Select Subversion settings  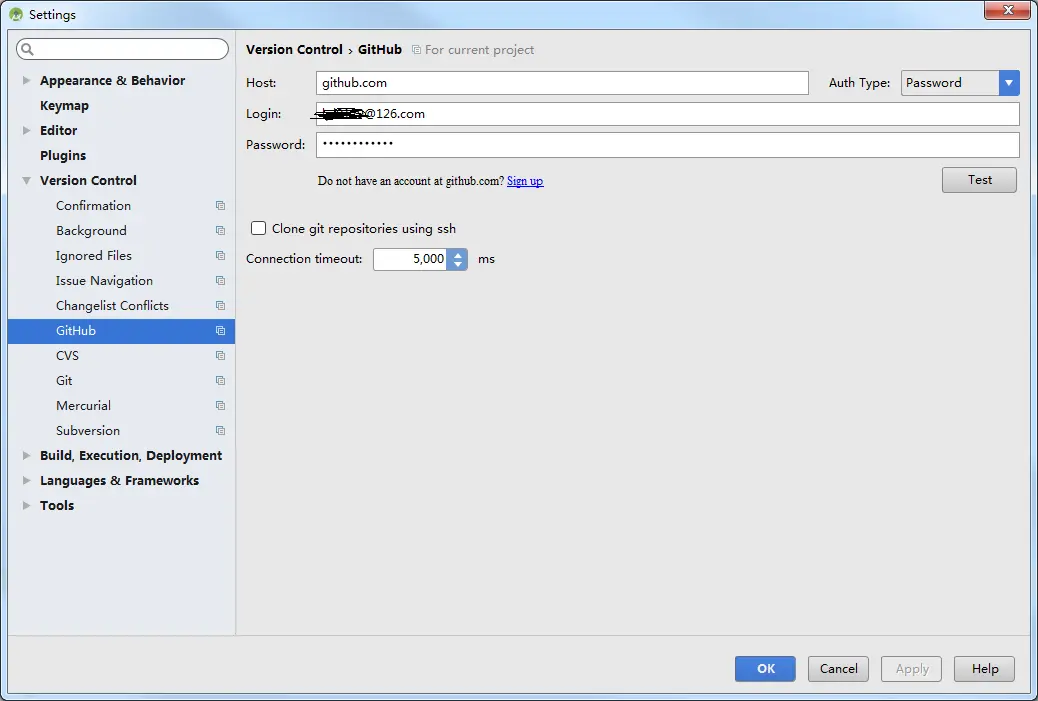click(x=88, y=431)
